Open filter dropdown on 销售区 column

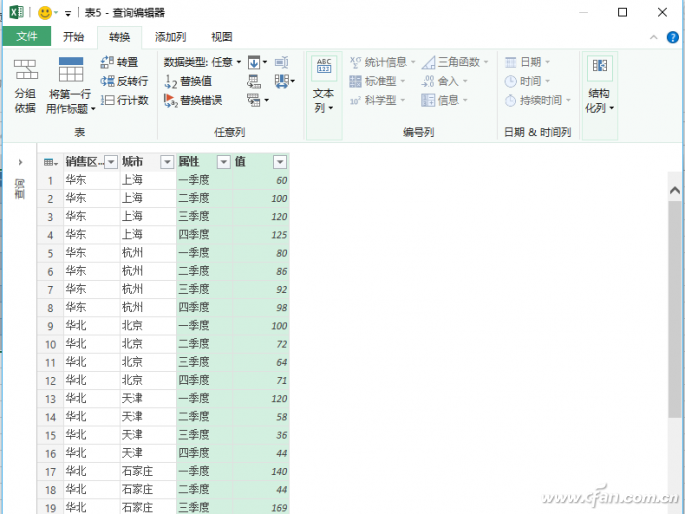pos(111,162)
